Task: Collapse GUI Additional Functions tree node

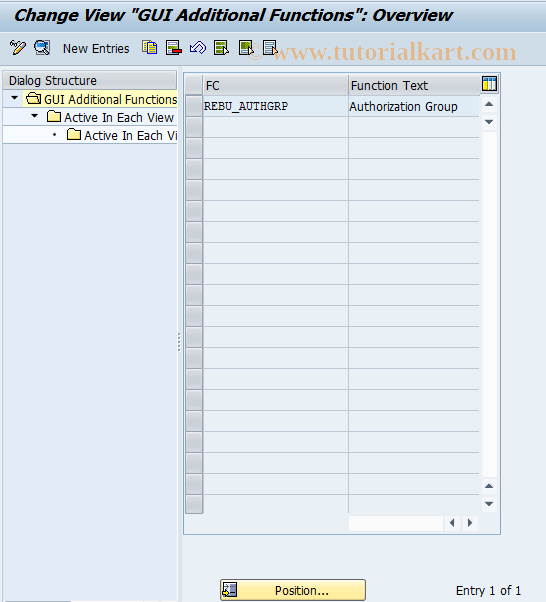Action: coord(15,98)
